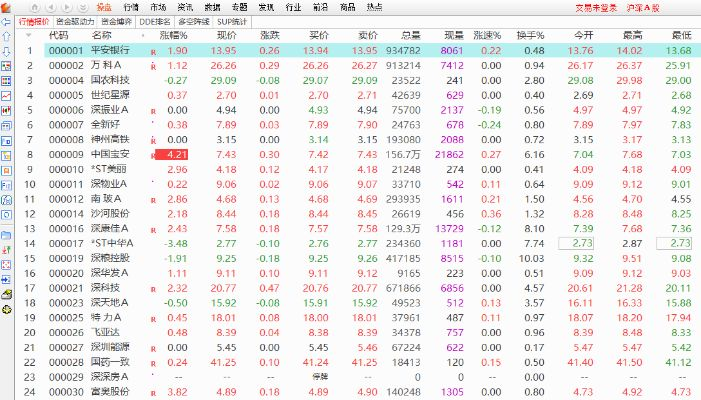Open the line chart sidebar icon
701x400 pixels.
(7, 93)
